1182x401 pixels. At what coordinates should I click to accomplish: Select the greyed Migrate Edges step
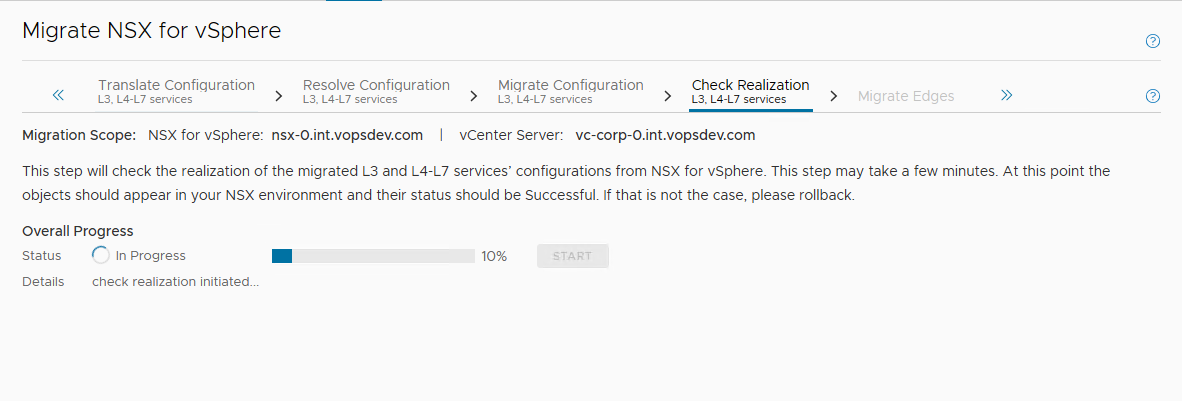pyautogui.click(x=906, y=96)
